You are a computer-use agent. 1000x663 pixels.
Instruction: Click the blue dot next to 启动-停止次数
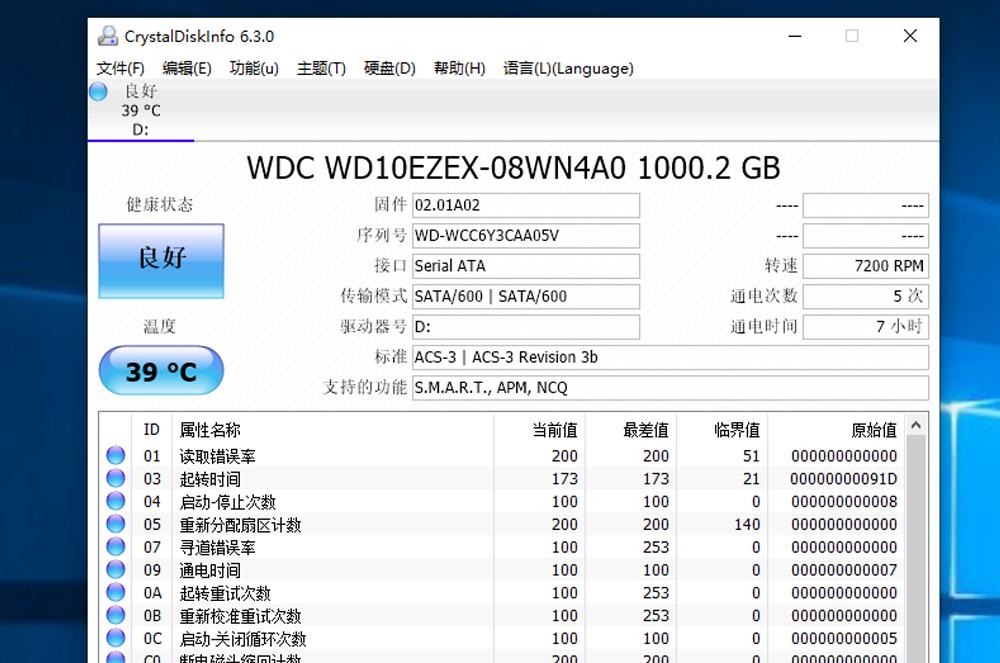pos(115,501)
